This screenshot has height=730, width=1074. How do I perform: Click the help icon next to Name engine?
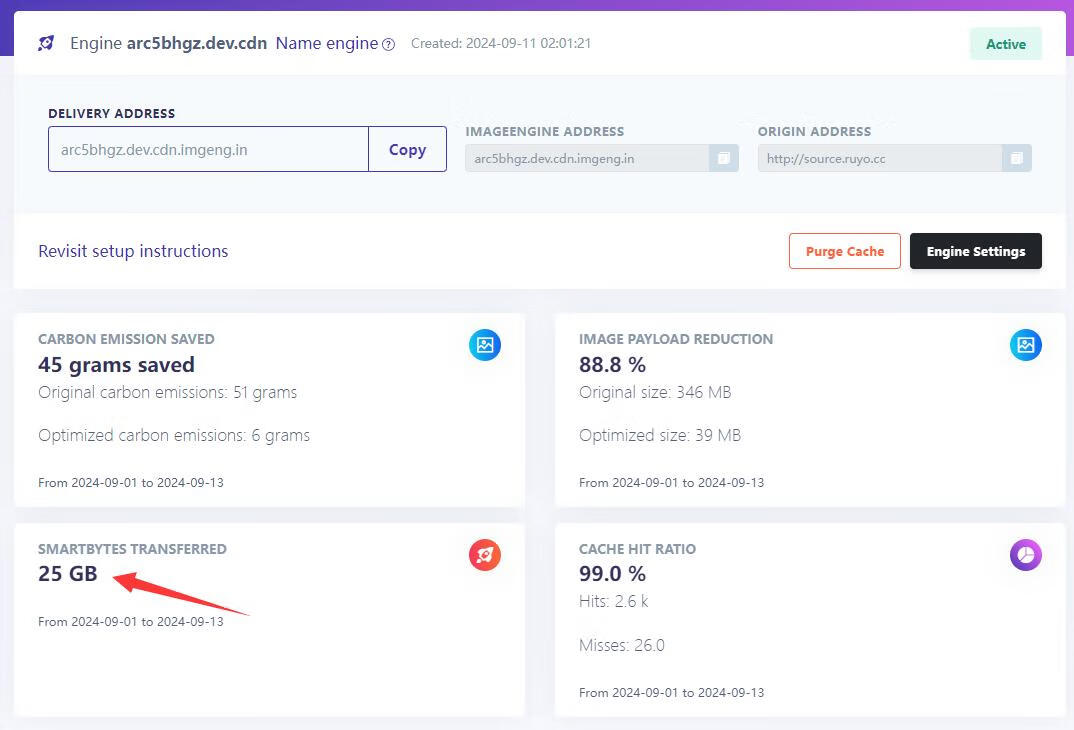[x=389, y=45]
